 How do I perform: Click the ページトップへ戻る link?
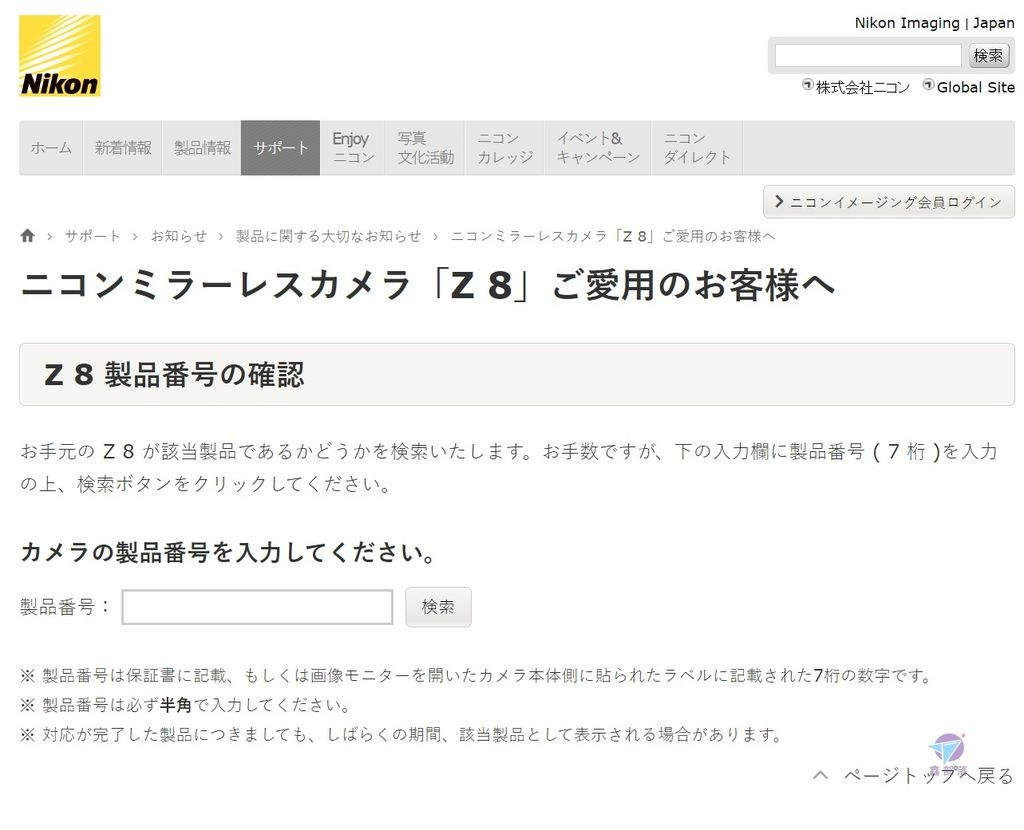coord(928,775)
